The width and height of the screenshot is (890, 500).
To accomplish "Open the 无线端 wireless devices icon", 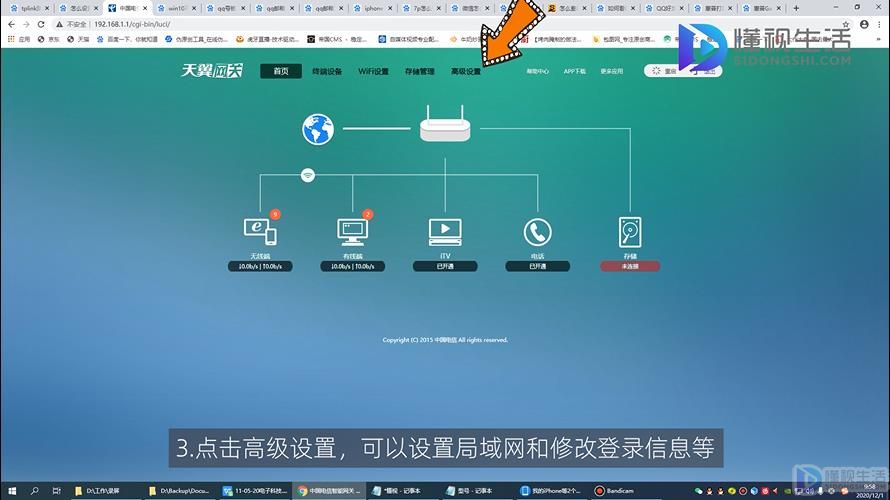I will point(260,232).
